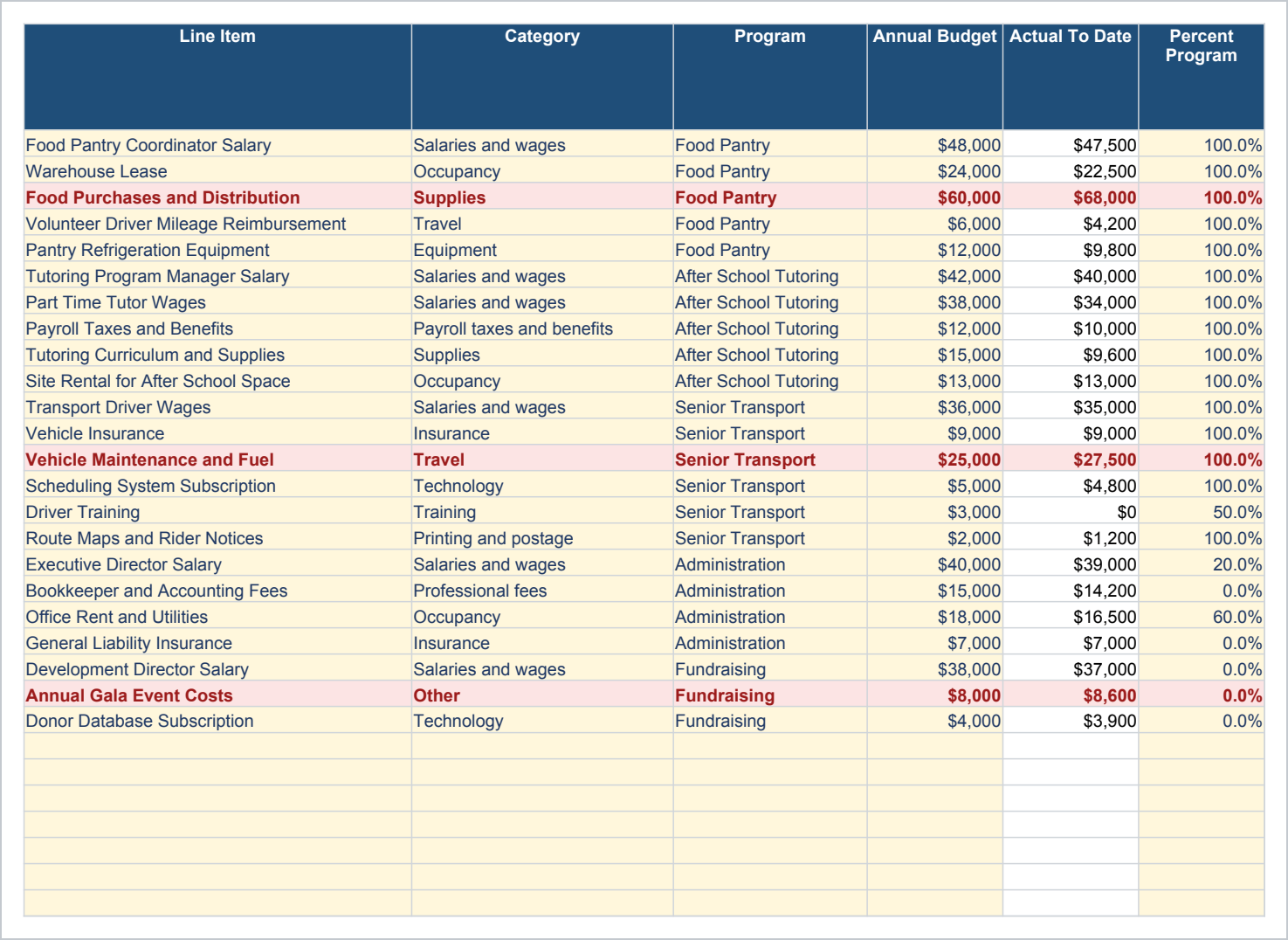Viewport: 1288px width, 940px height.
Task: Click the Warehouse Lease line item
Action: [217, 171]
